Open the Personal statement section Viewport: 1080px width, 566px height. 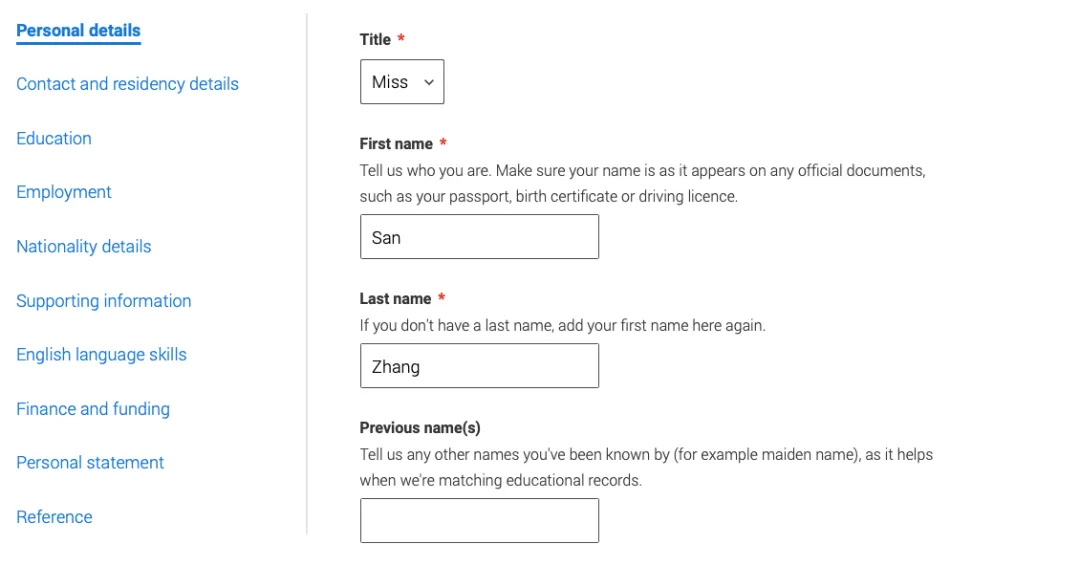pyautogui.click(x=90, y=463)
